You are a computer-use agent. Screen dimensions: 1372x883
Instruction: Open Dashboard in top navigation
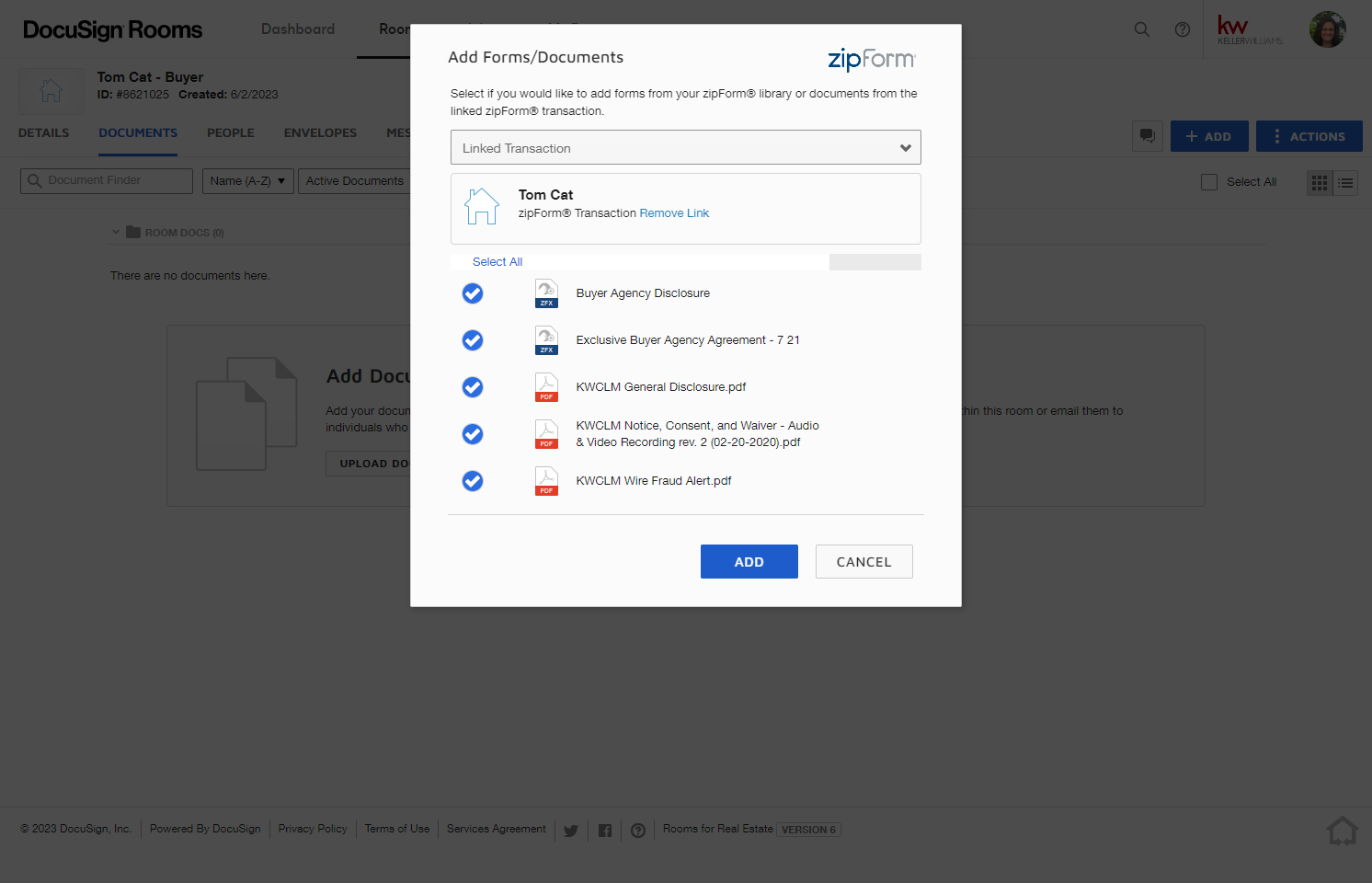(x=298, y=29)
